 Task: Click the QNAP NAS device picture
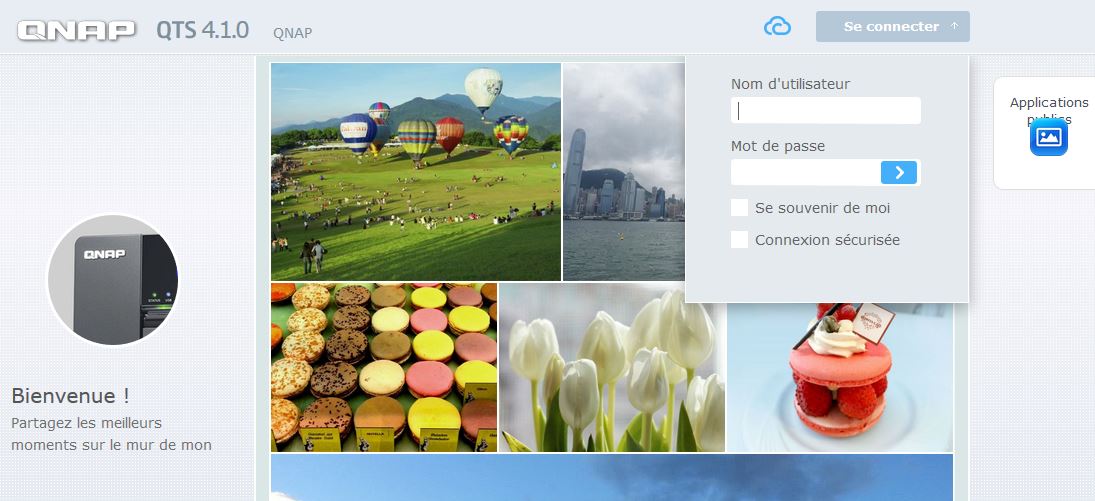click(x=113, y=279)
